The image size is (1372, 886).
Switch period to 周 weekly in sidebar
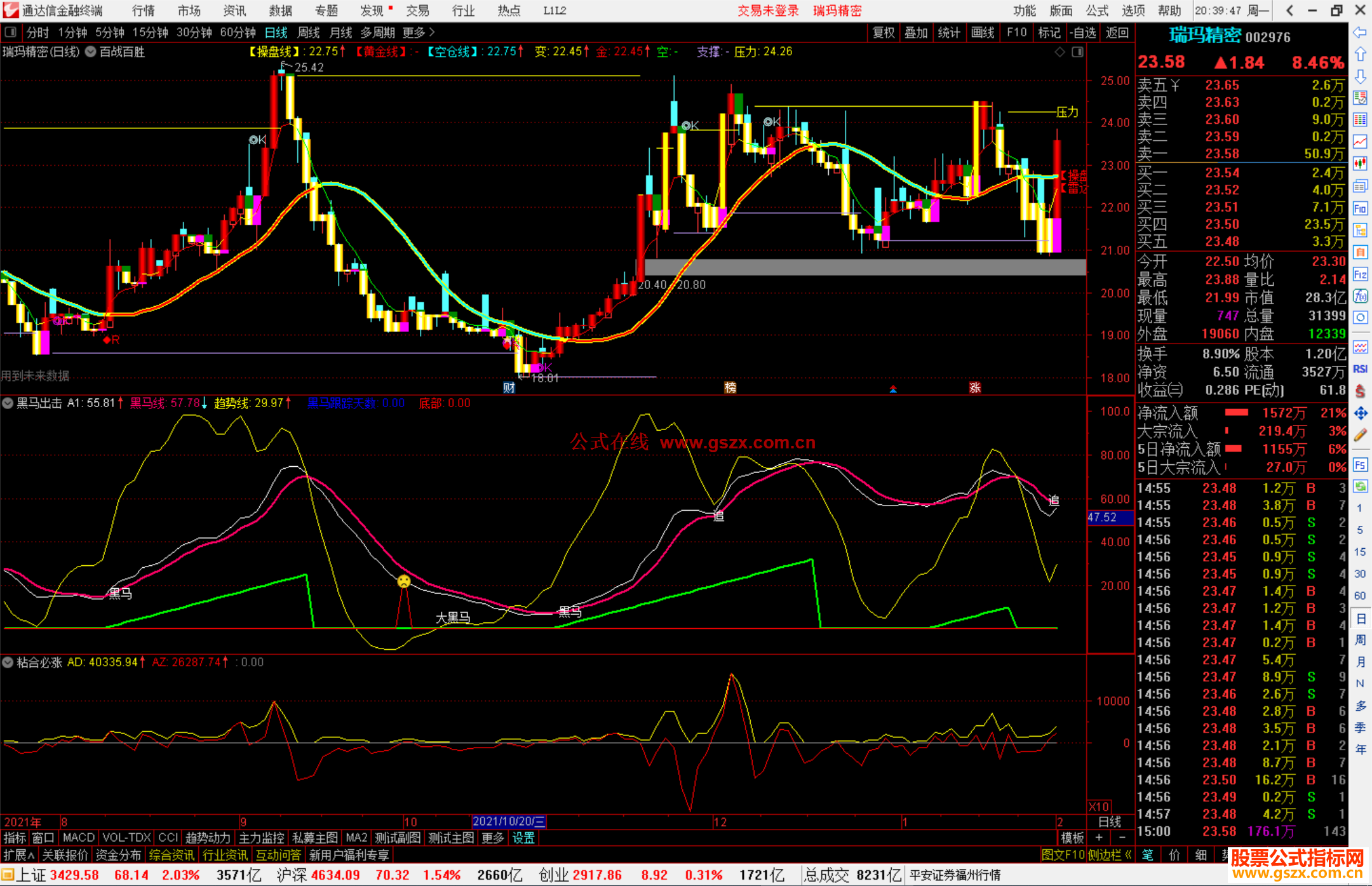tap(1360, 640)
